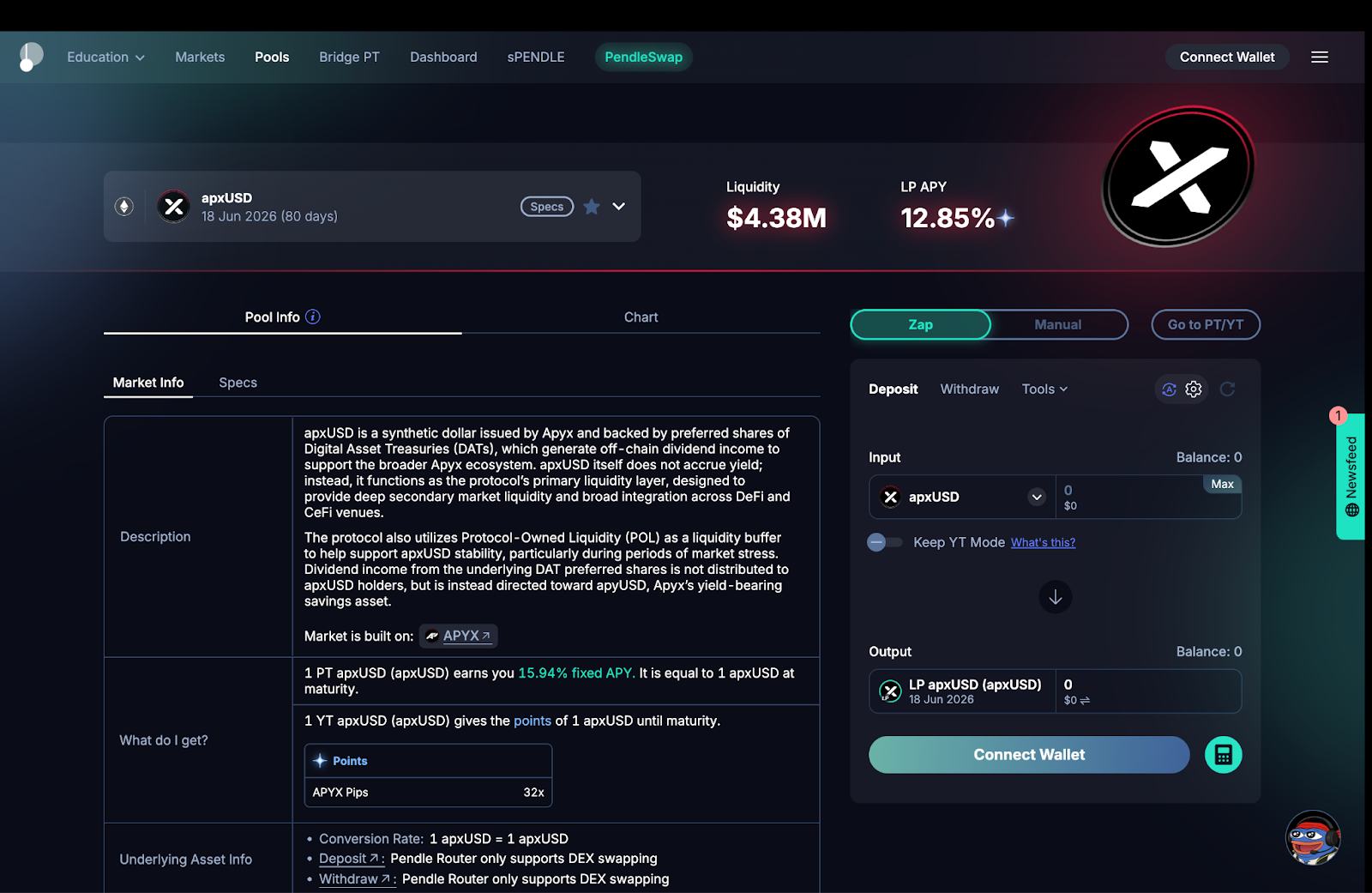
Task: Click the APYX Pips 32x row
Action: 428,793
